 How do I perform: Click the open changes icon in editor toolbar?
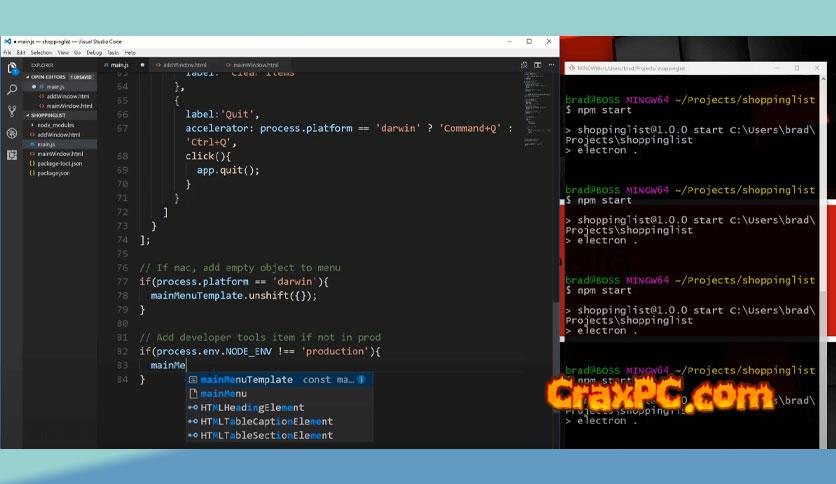coord(524,65)
